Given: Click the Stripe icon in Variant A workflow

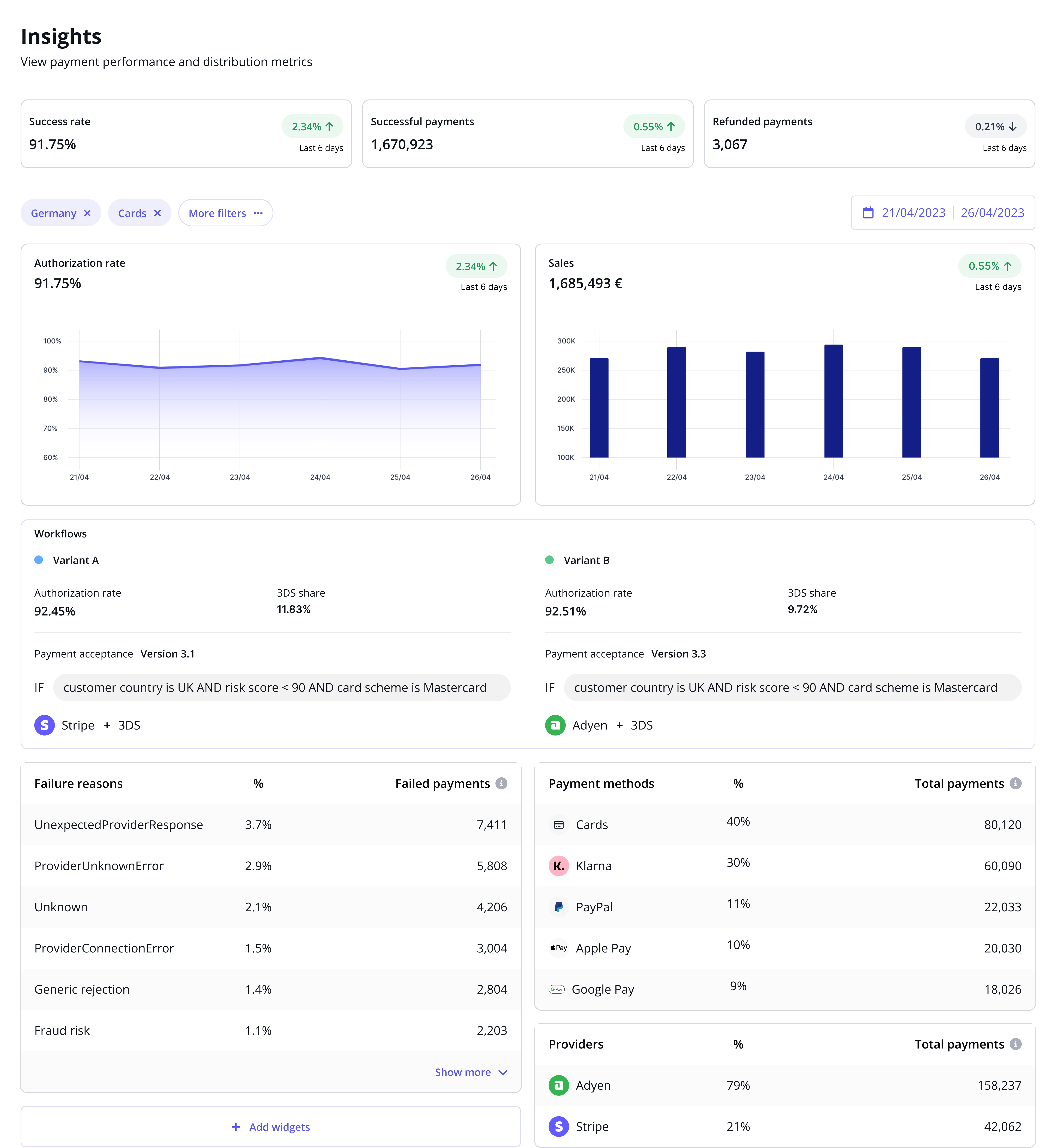Looking at the screenshot, I should (45, 725).
